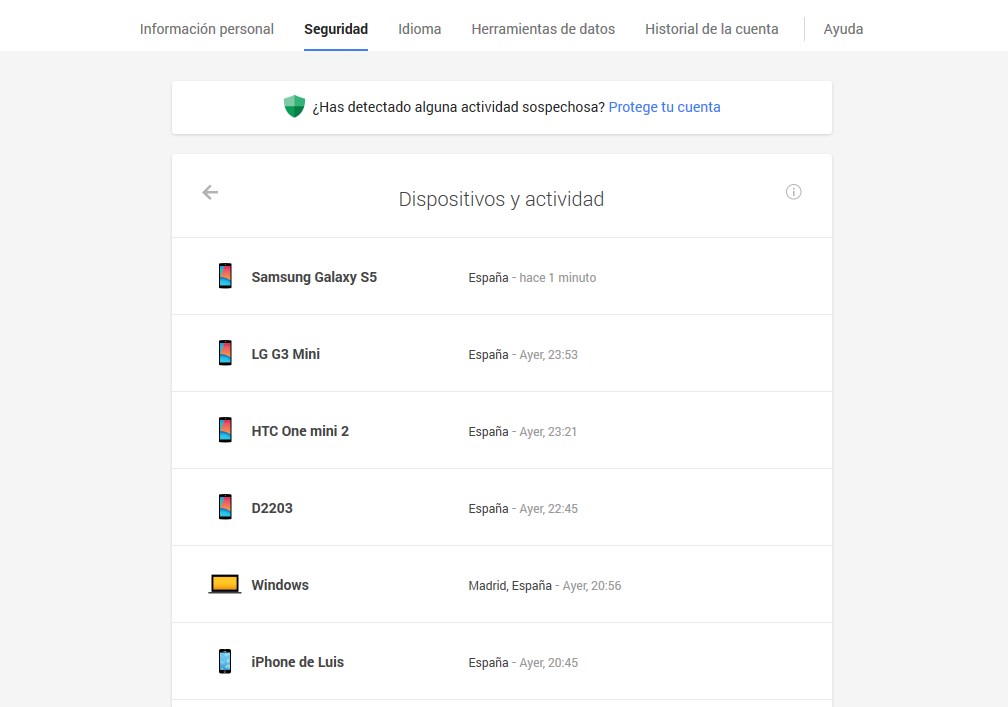Click the HTC One mini 2 phone icon

tap(225, 431)
